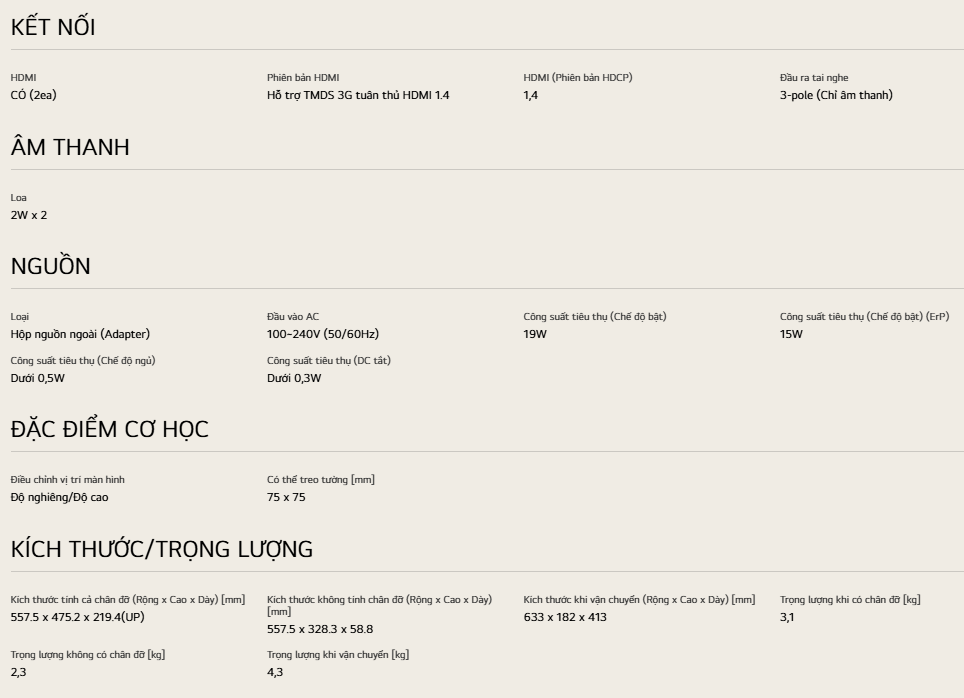Click the Loa value 2W x 2

(29, 215)
